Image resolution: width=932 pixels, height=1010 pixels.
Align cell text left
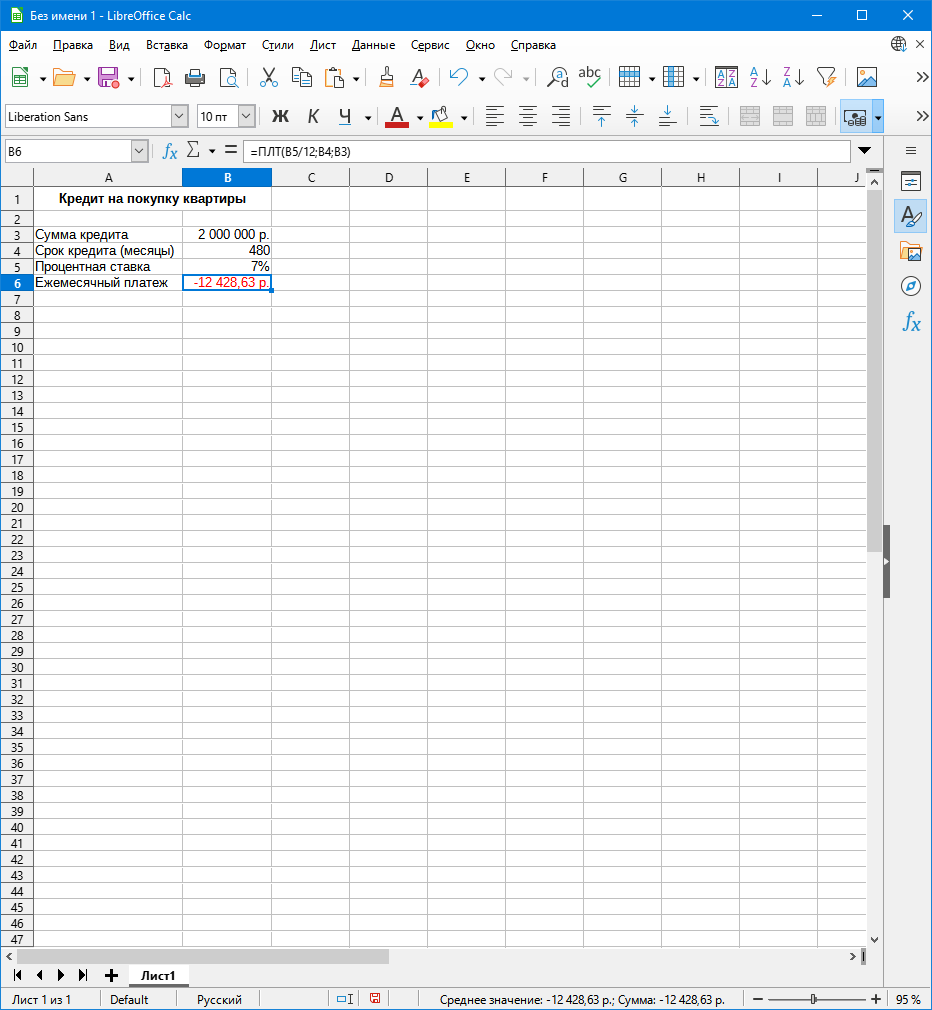pyautogui.click(x=495, y=117)
